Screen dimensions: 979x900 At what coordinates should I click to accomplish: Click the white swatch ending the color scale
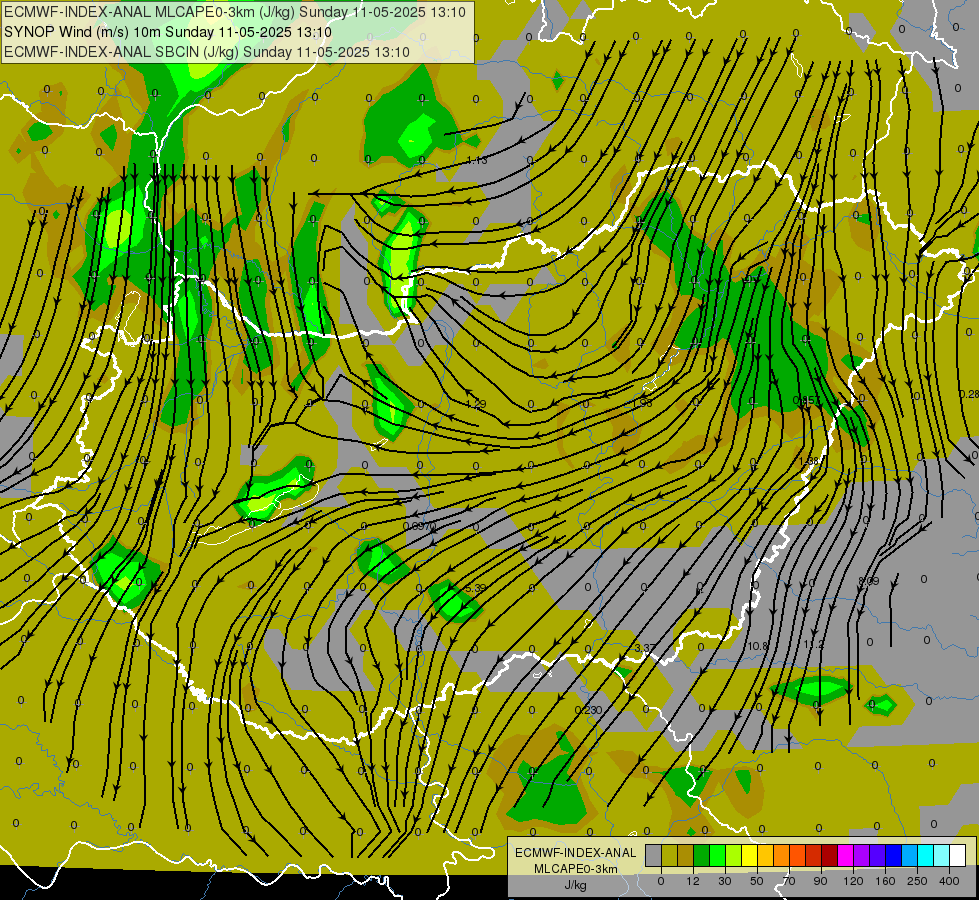[957, 855]
